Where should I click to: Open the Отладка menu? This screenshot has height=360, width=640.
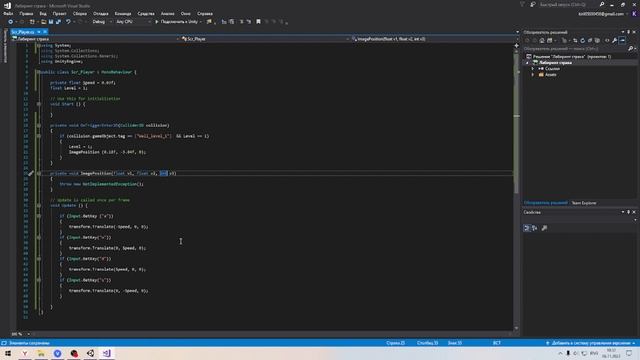click(101, 13)
